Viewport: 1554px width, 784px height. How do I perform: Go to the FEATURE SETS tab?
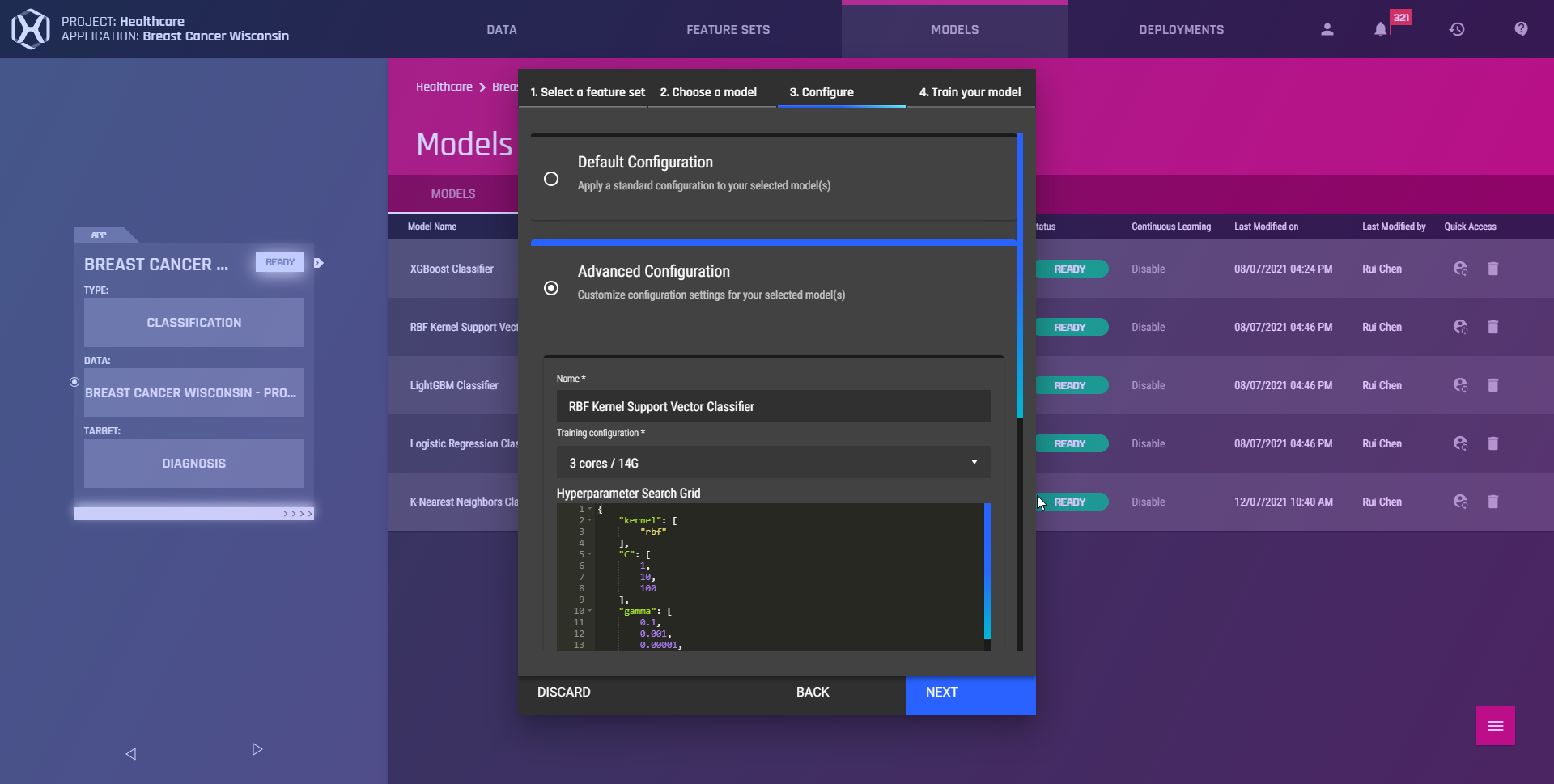tap(728, 30)
